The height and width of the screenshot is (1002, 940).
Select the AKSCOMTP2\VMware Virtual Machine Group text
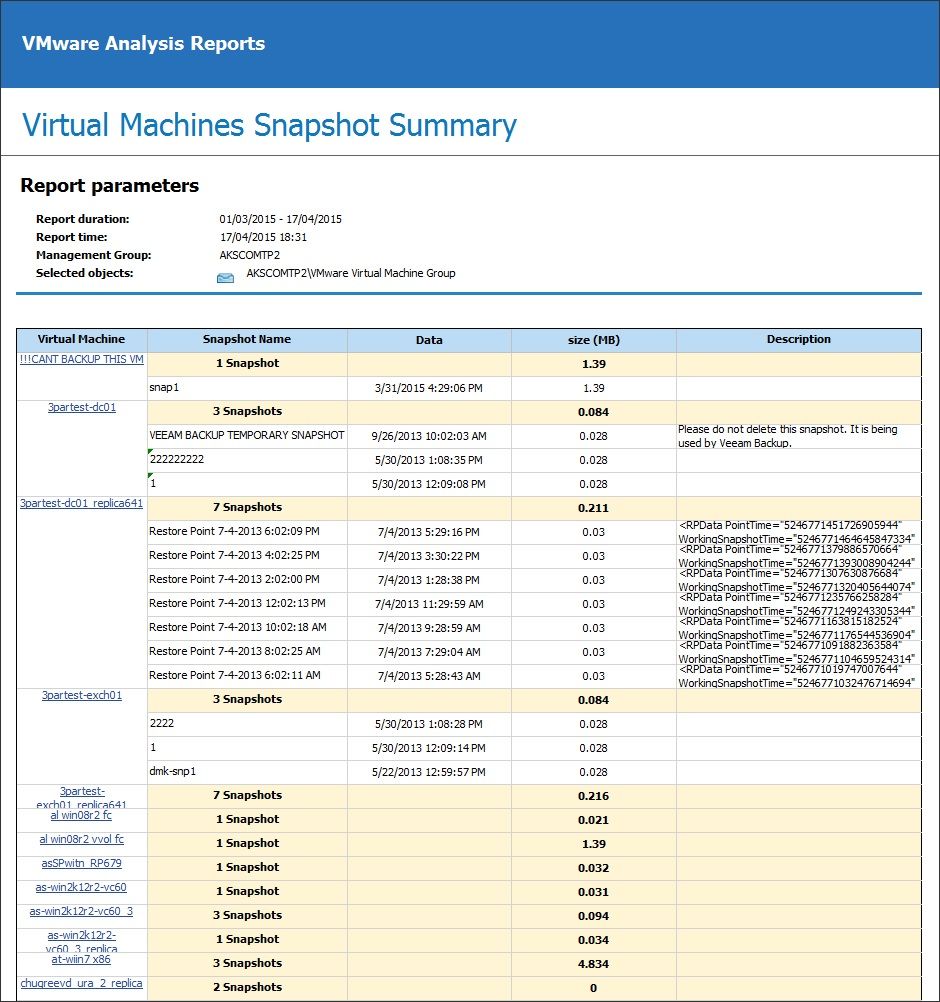click(x=351, y=273)
